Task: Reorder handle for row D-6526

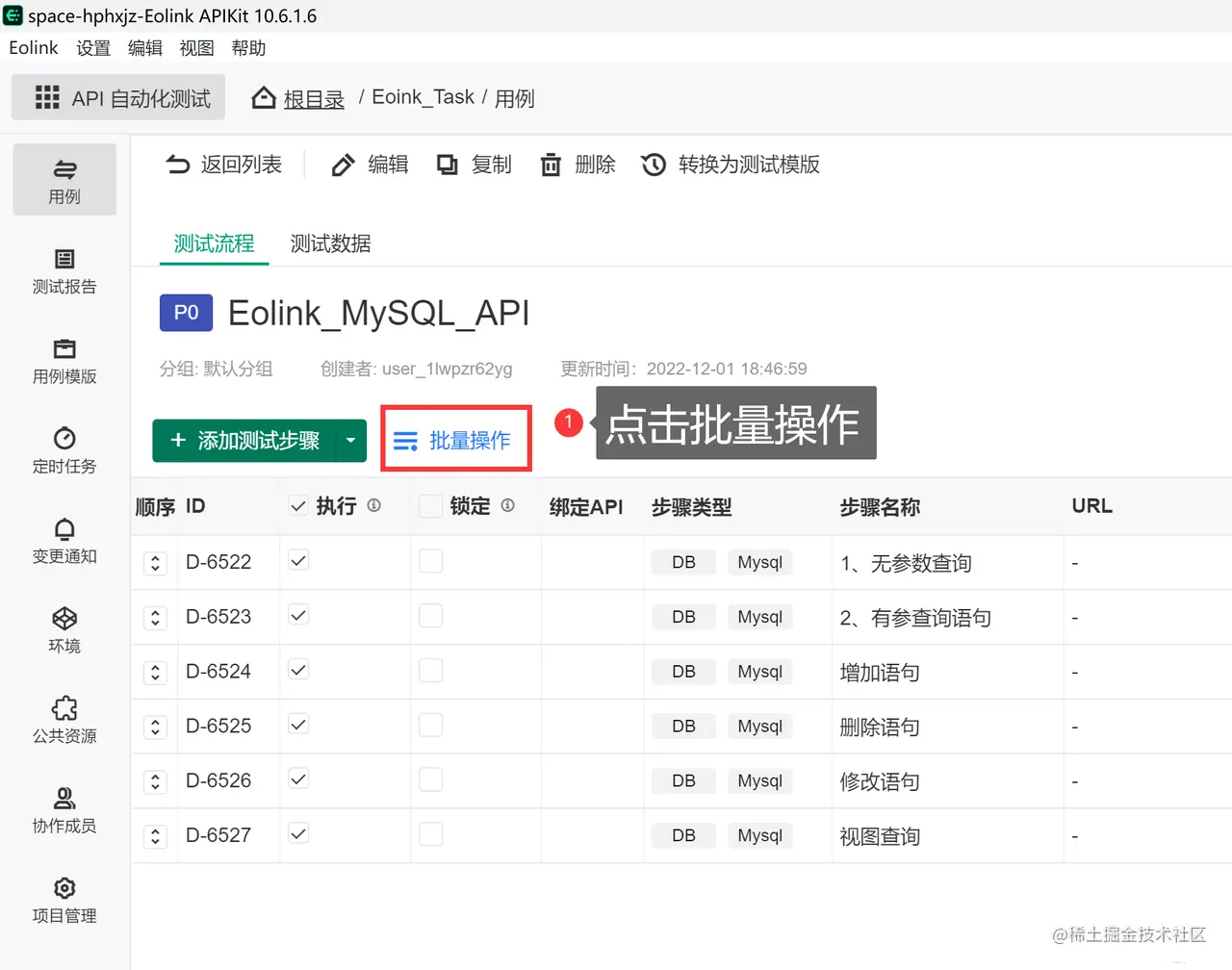Action: 156,782
